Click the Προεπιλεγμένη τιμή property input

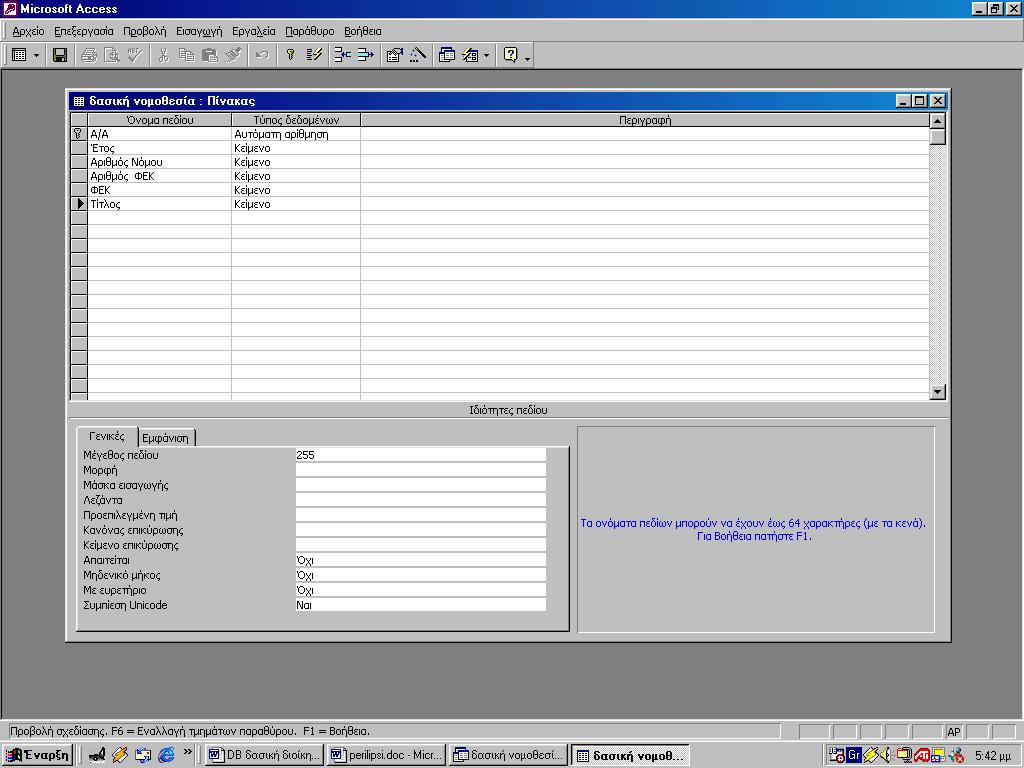420,515
